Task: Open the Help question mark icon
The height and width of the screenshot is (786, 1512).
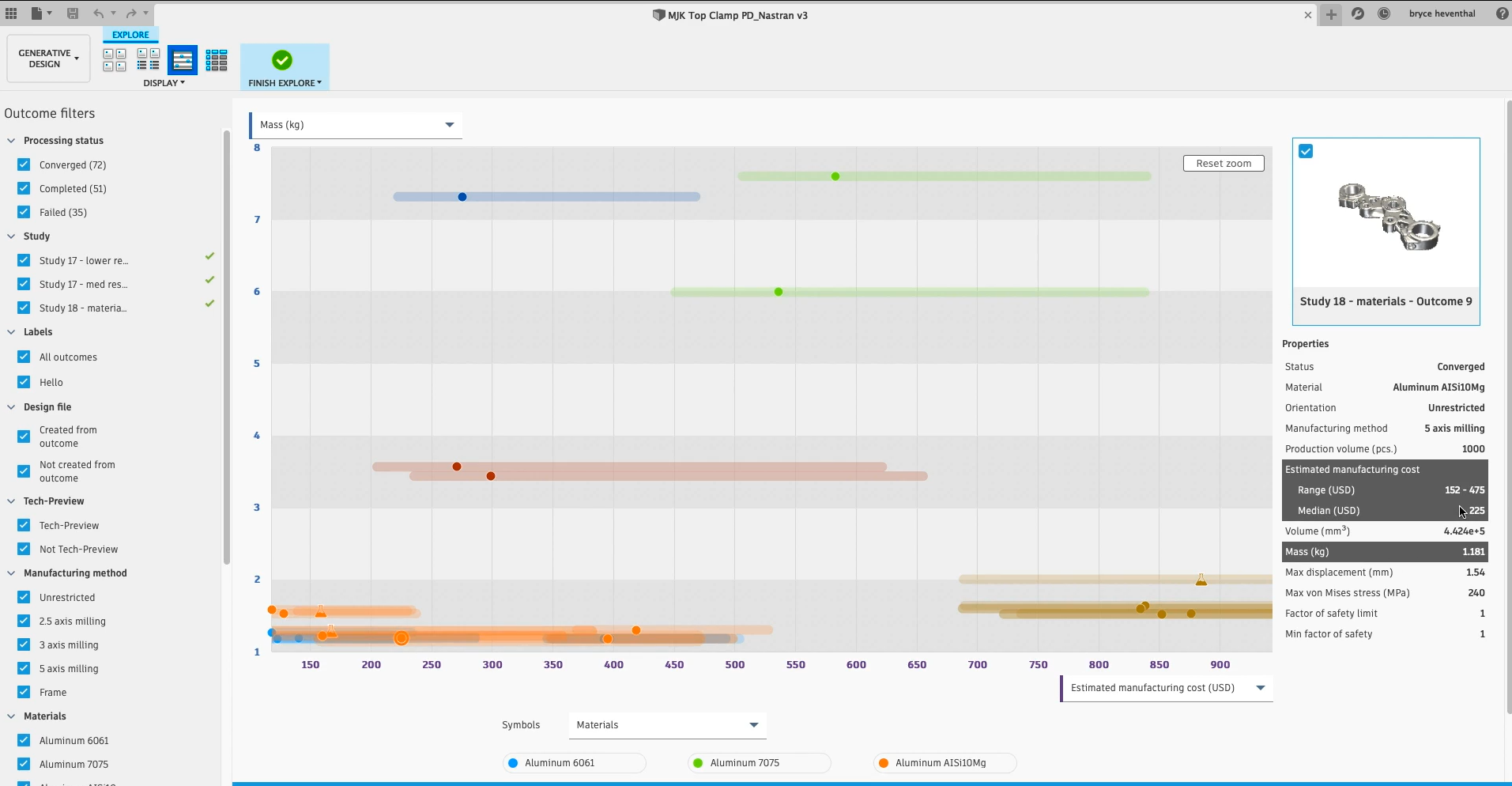Action: click(x=1502, y=13)
